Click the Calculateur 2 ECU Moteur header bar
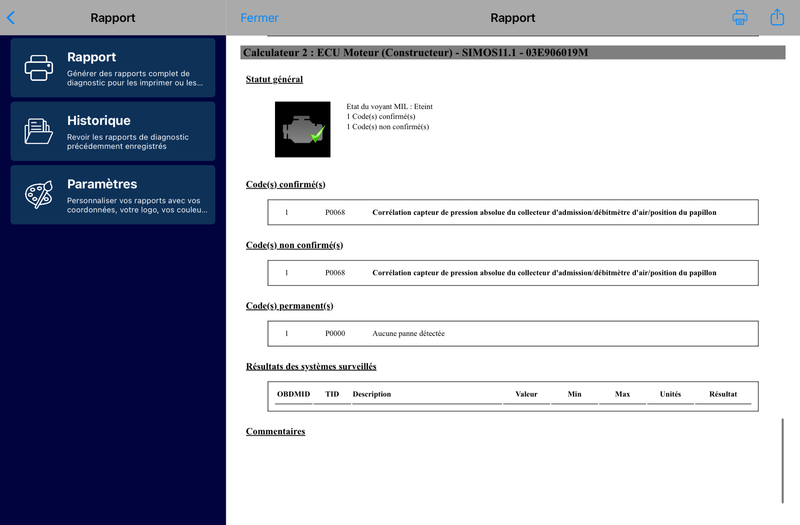The height and width of the screenshot is (525, 800). (498, 51)
